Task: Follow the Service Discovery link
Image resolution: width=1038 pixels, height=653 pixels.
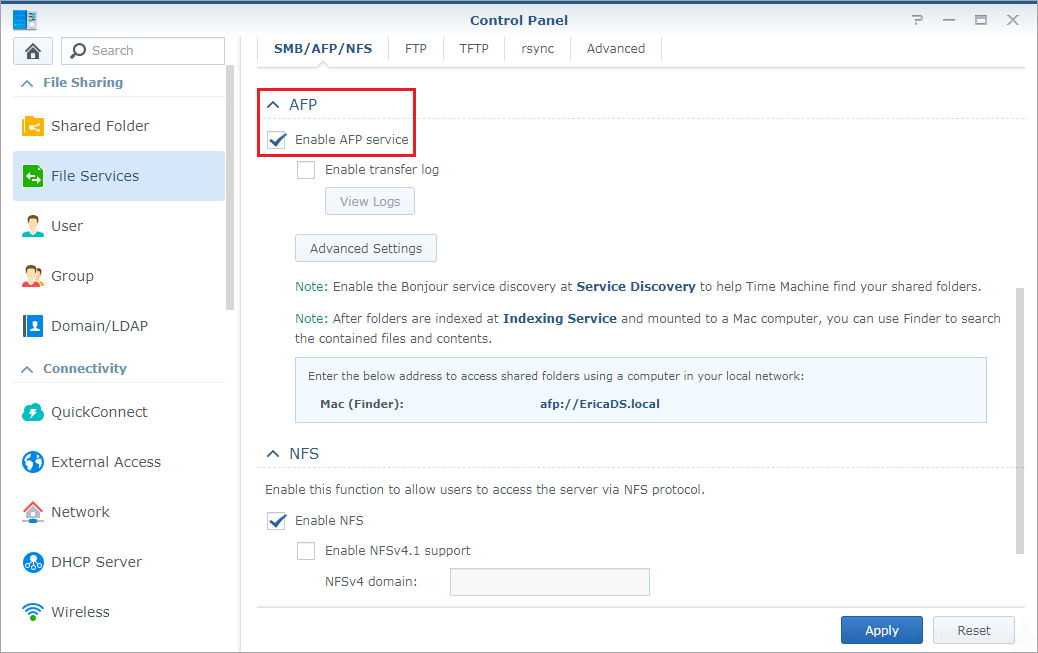Action: coord(636,287)
